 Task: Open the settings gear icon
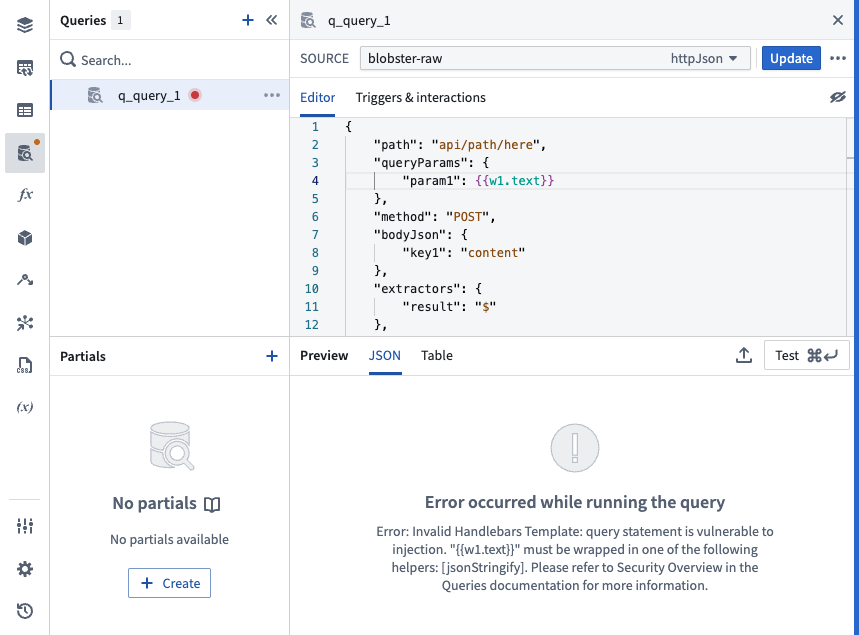(25, 569)
